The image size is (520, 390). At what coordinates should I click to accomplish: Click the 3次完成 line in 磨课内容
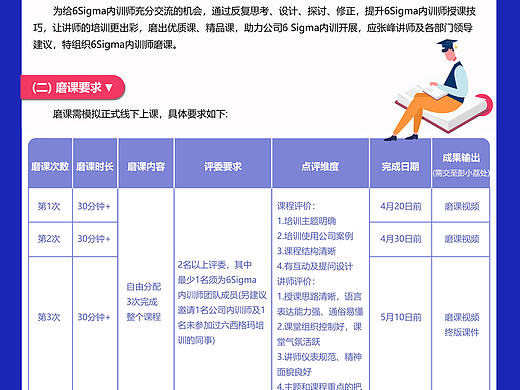[142, 302]
